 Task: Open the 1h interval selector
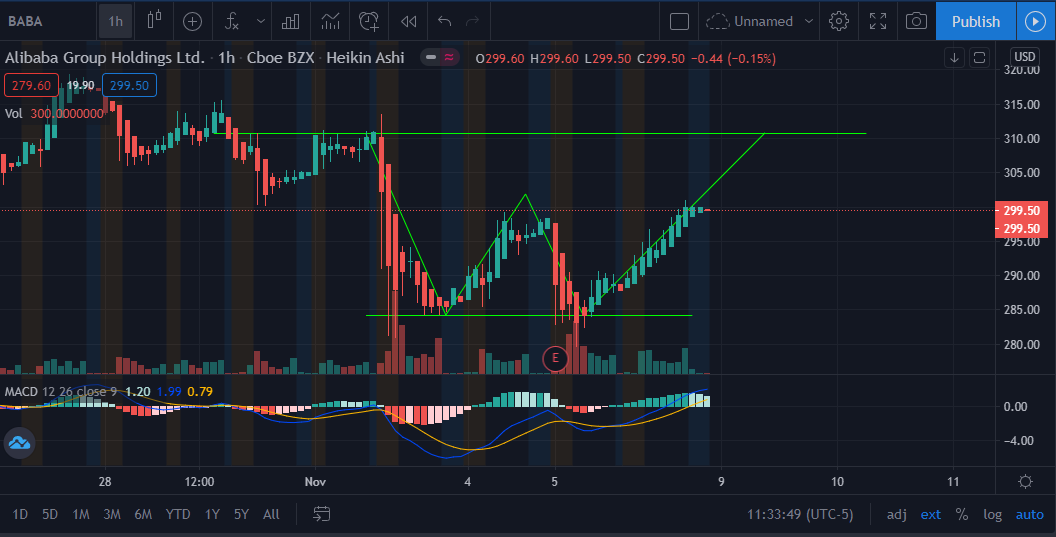(116, 21)
